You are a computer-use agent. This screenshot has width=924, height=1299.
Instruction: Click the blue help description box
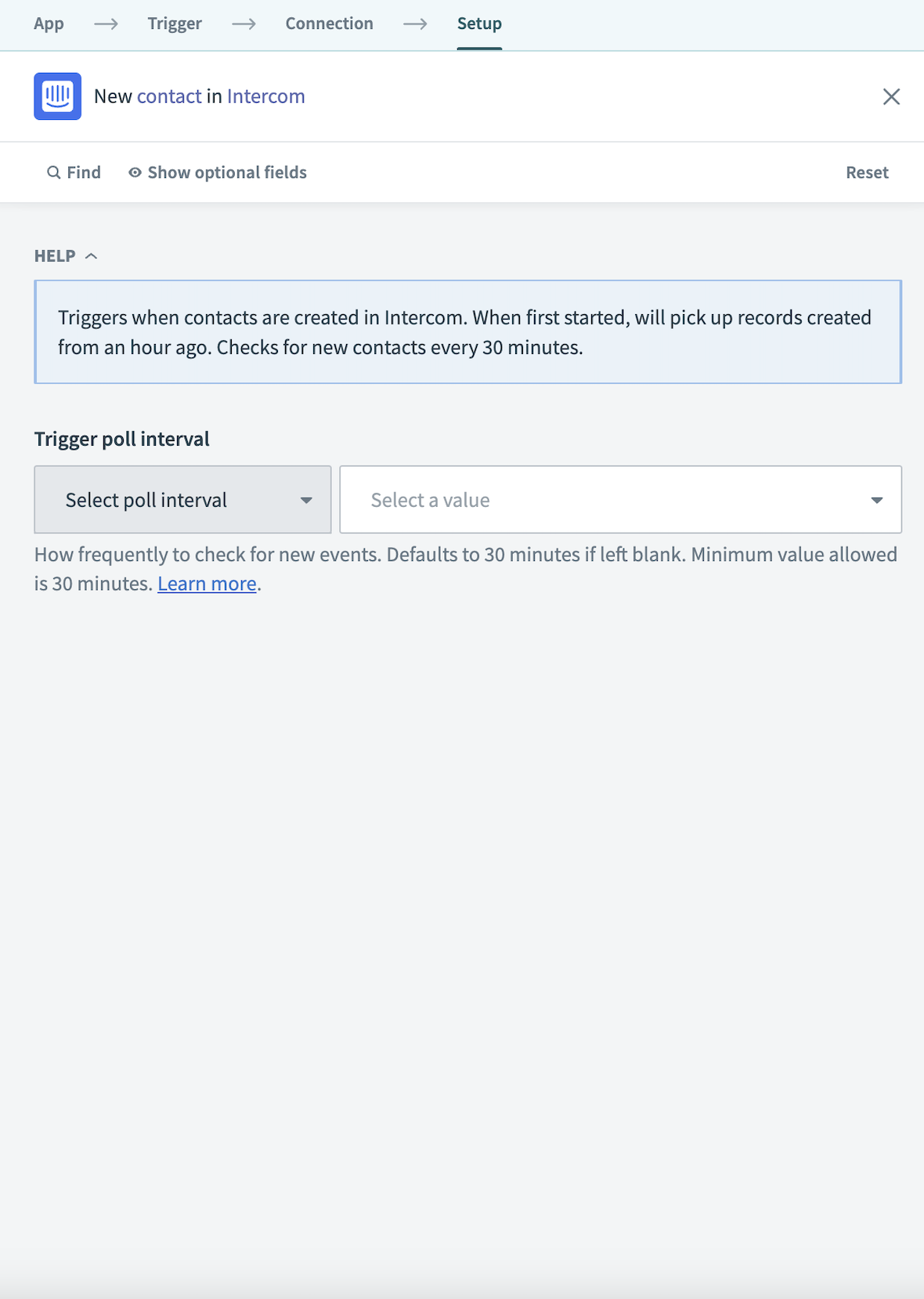467,332
